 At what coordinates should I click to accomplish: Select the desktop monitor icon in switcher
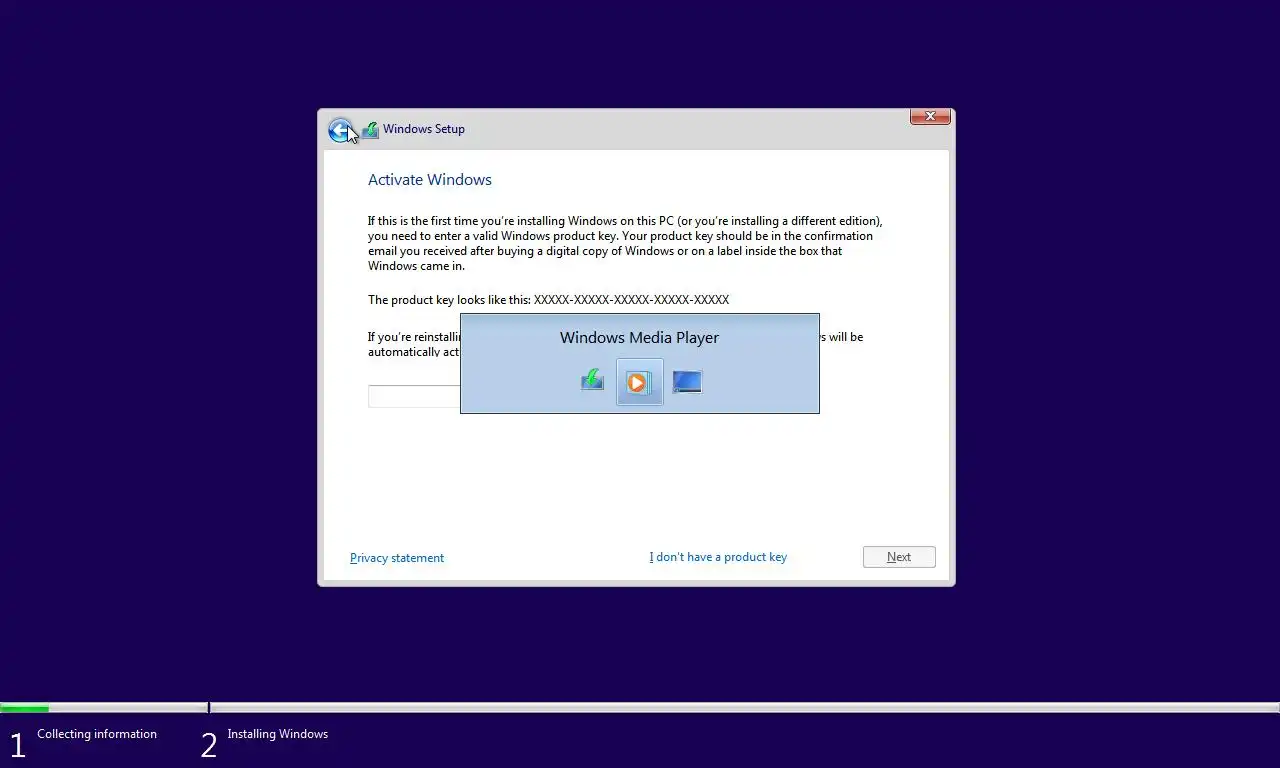(x=687, y=381)
